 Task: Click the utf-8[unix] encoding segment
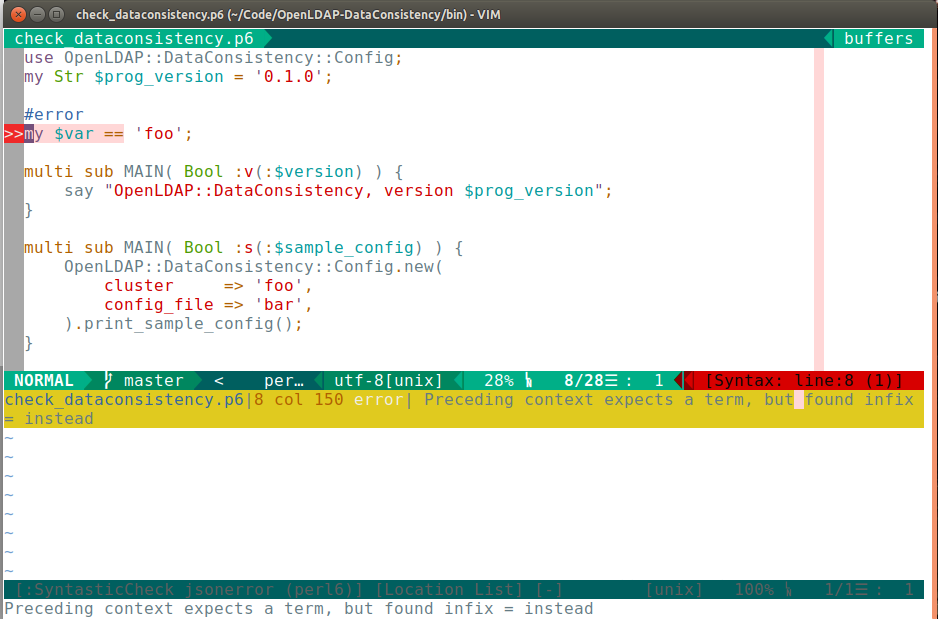pos(388,381)
